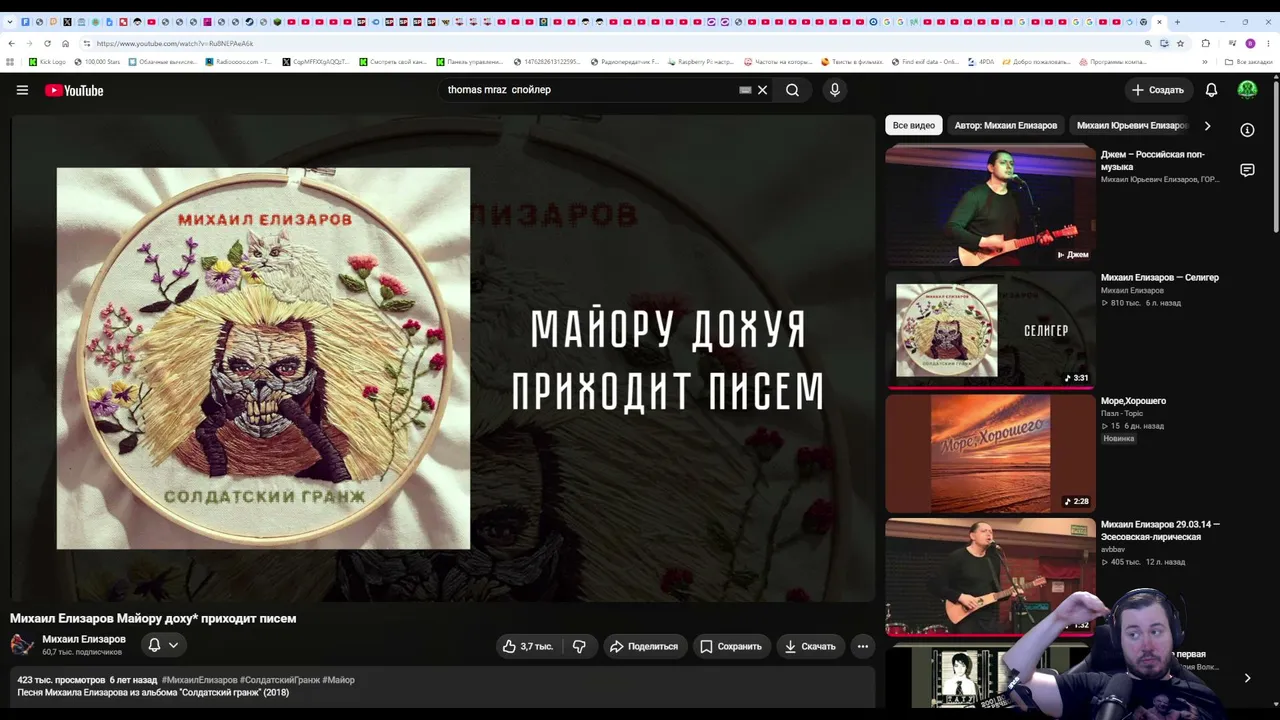Click the Скачать download button
The image size is (1280, 720).
point(810,646)
